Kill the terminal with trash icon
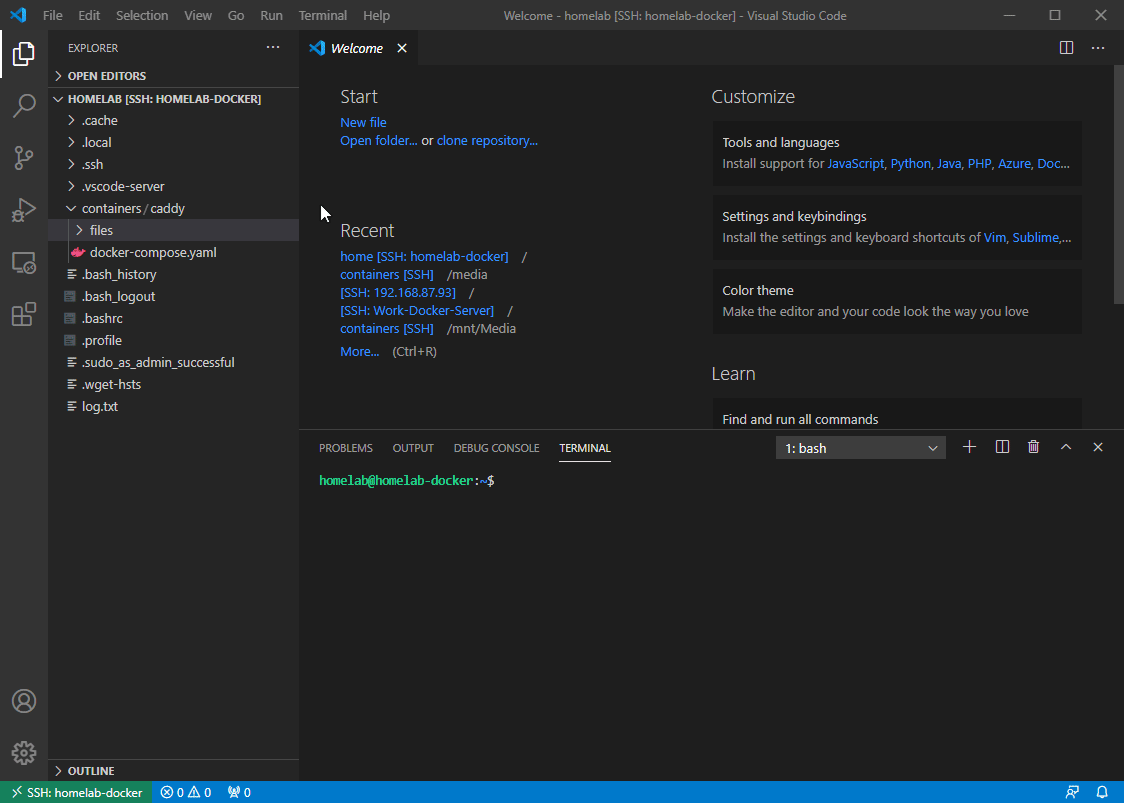The height and width of the screenshot is (803, 1124). pyautogui.click(x=1034, y=447)
